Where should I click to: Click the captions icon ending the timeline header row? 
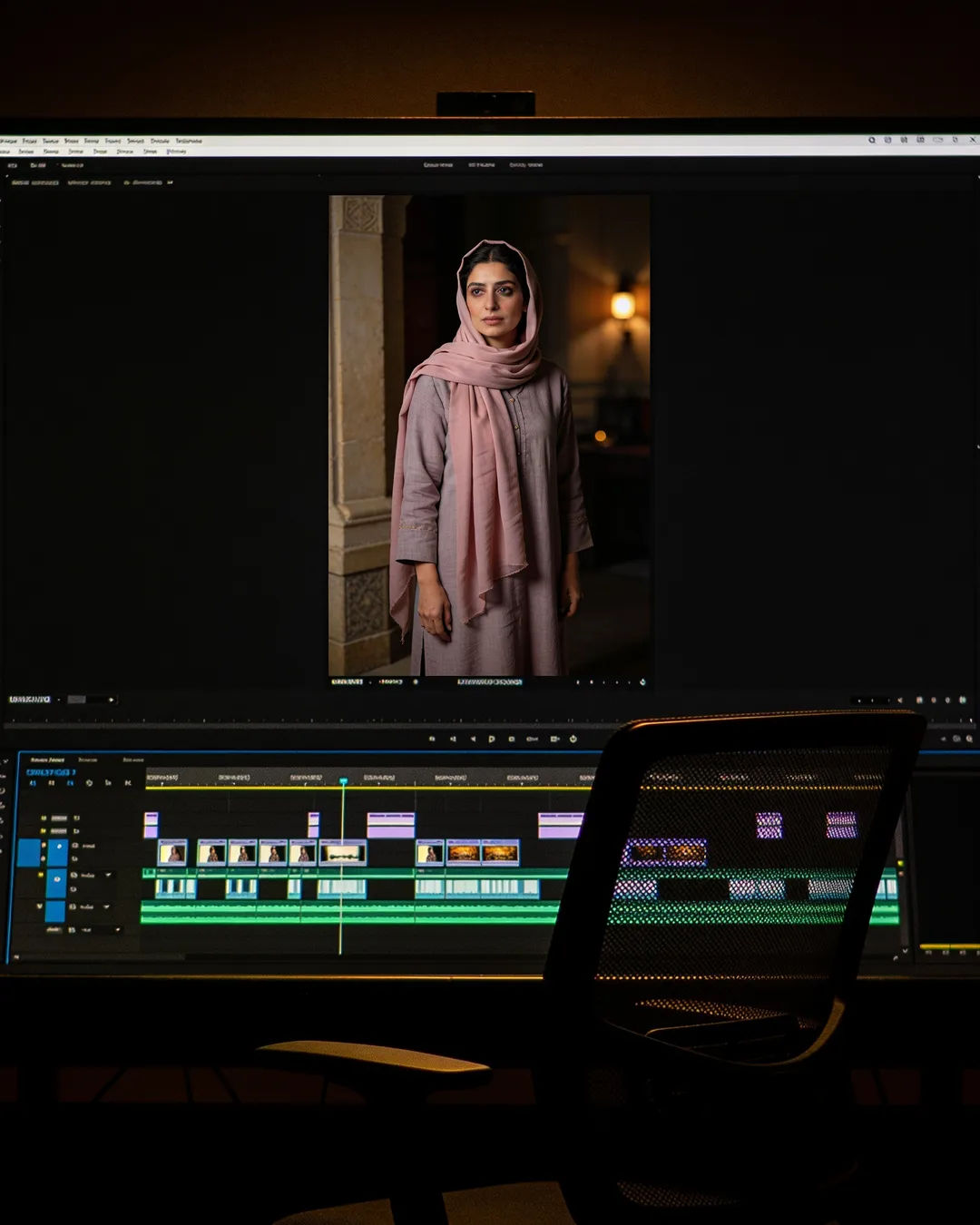tap(128, 783)
